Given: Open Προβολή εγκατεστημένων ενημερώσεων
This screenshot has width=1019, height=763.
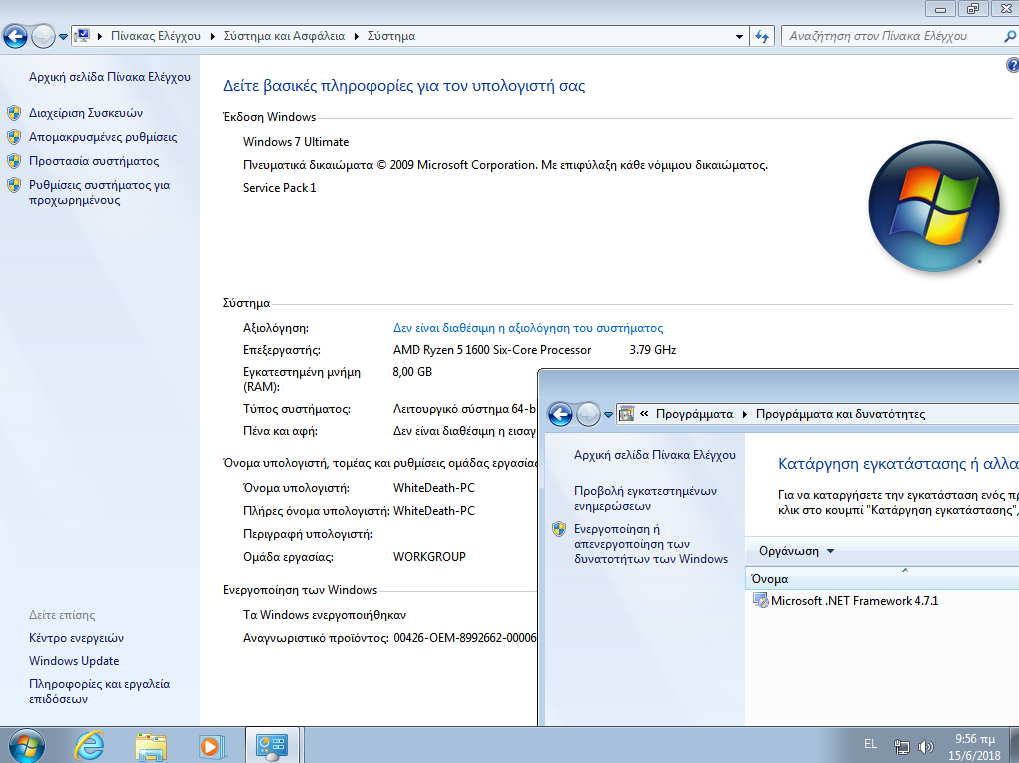Looking at the screenshot, I should [x=645, y=498].
